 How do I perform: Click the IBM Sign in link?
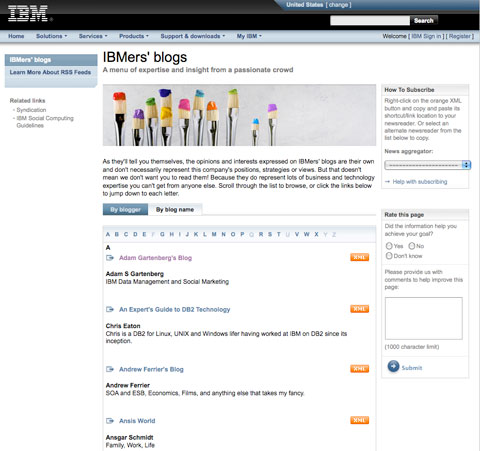(x=426, y=36)
